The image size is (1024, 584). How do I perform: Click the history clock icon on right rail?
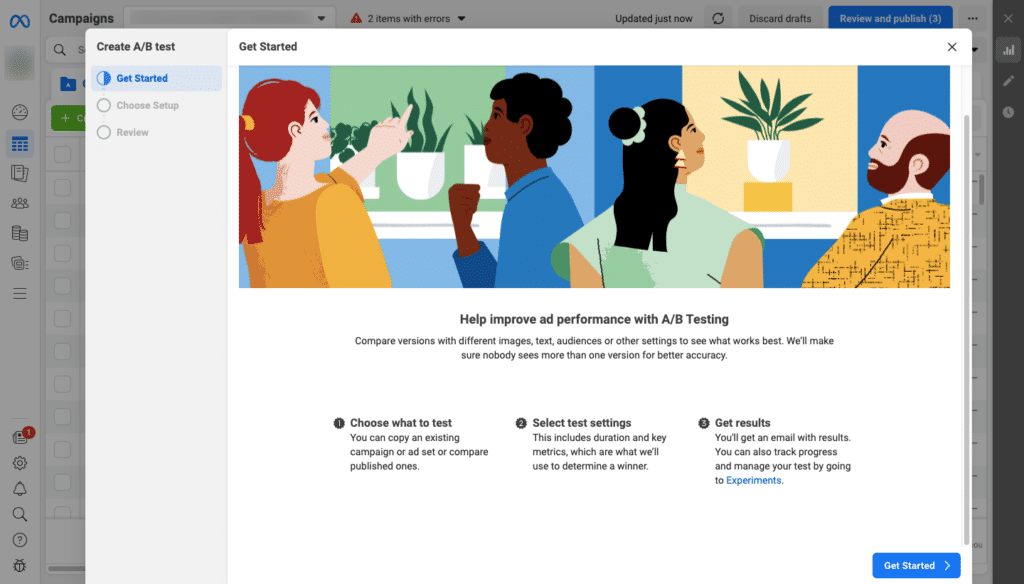[x=1008, y=112]
